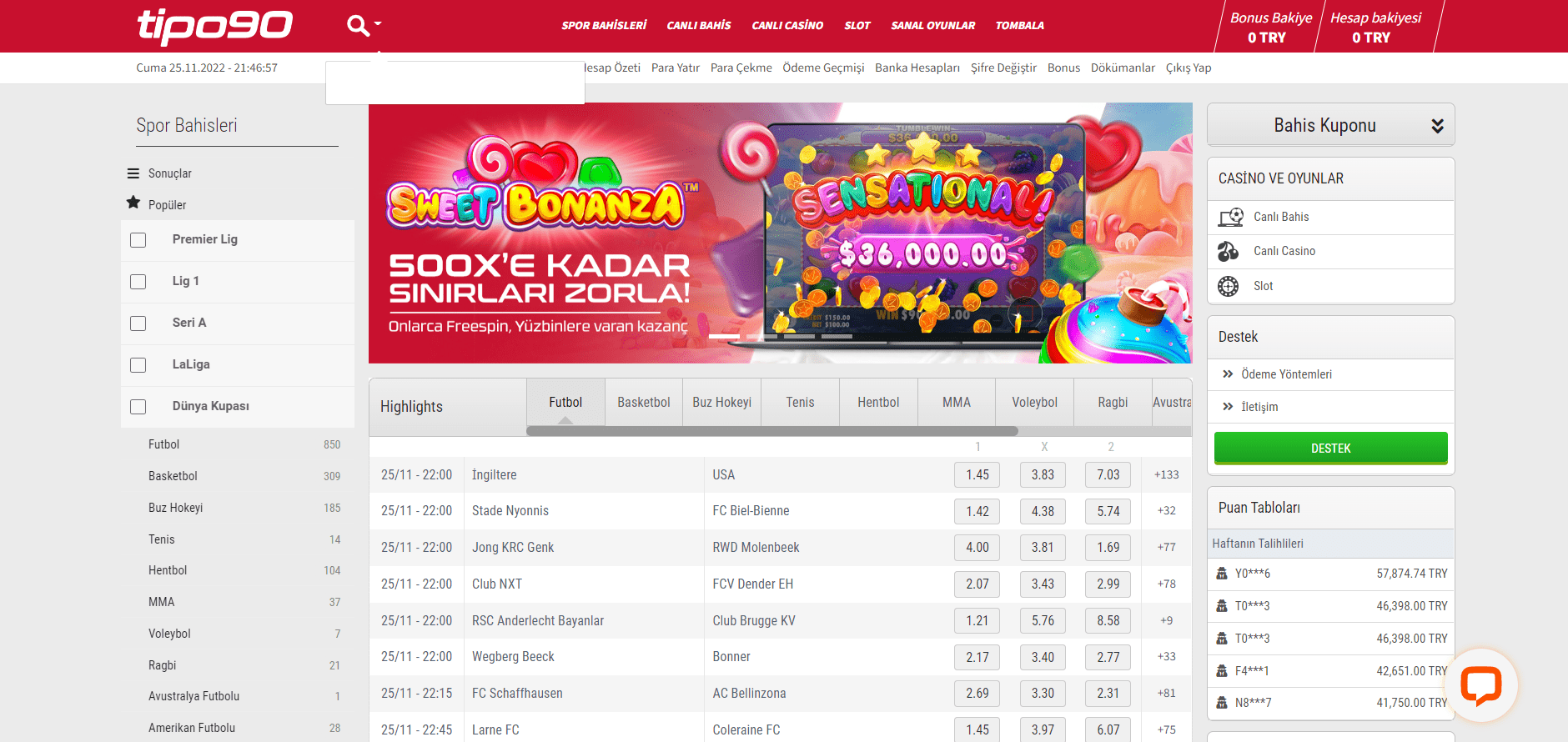
Task: Select odds 1.45 for İngiltere win
Action: click(x=977, y=475)
